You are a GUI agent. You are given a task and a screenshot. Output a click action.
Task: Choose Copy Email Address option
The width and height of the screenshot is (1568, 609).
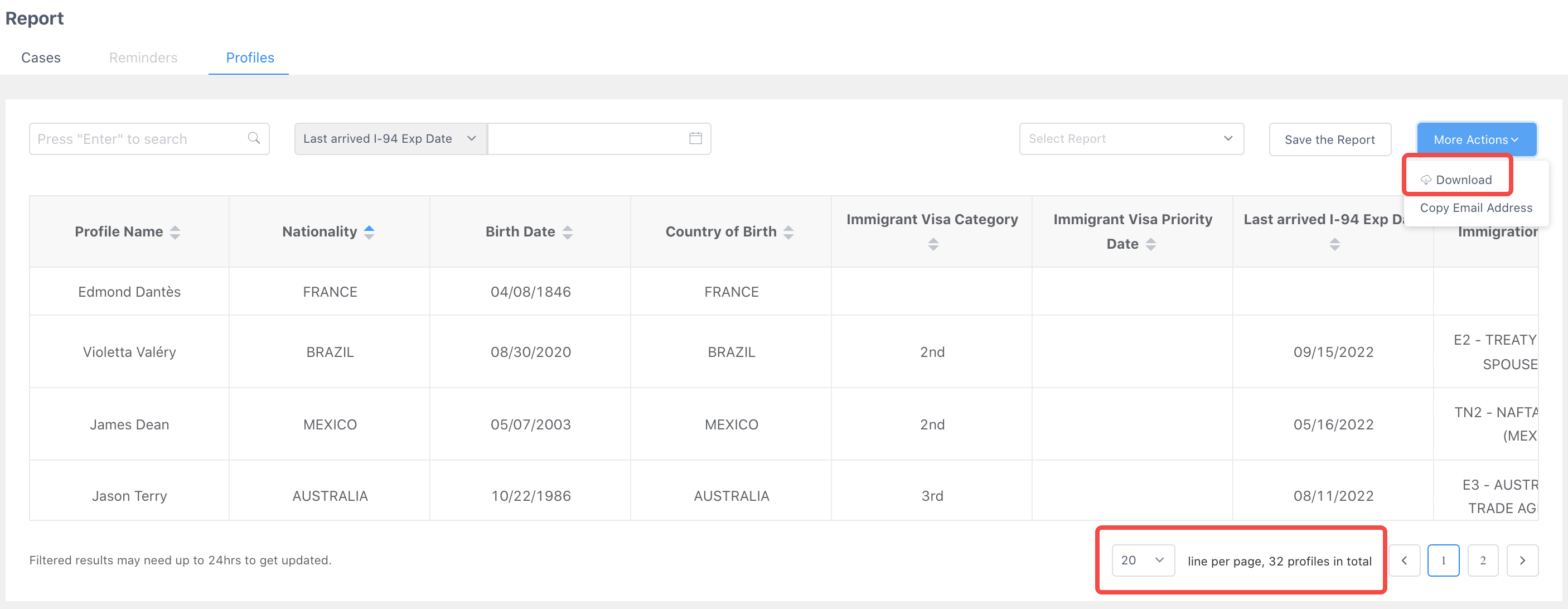(x=1476, y=207)
